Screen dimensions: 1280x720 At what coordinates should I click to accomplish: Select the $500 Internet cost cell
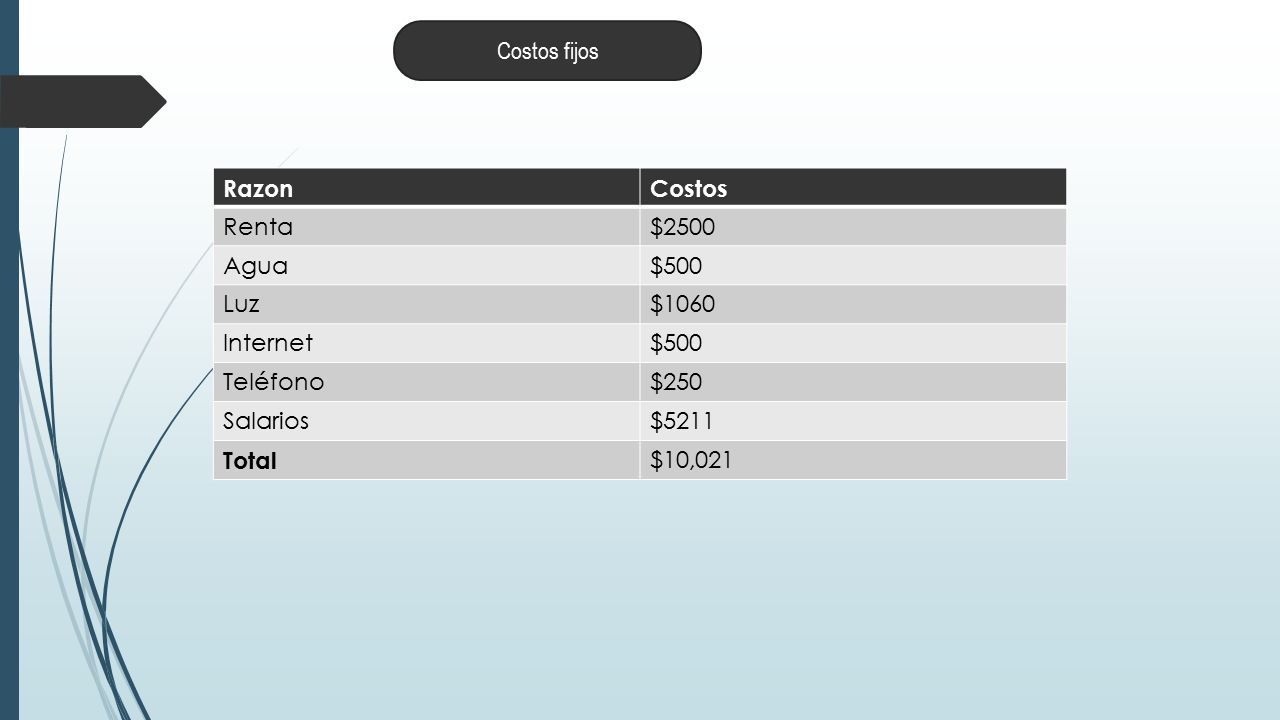click(853, 343)
